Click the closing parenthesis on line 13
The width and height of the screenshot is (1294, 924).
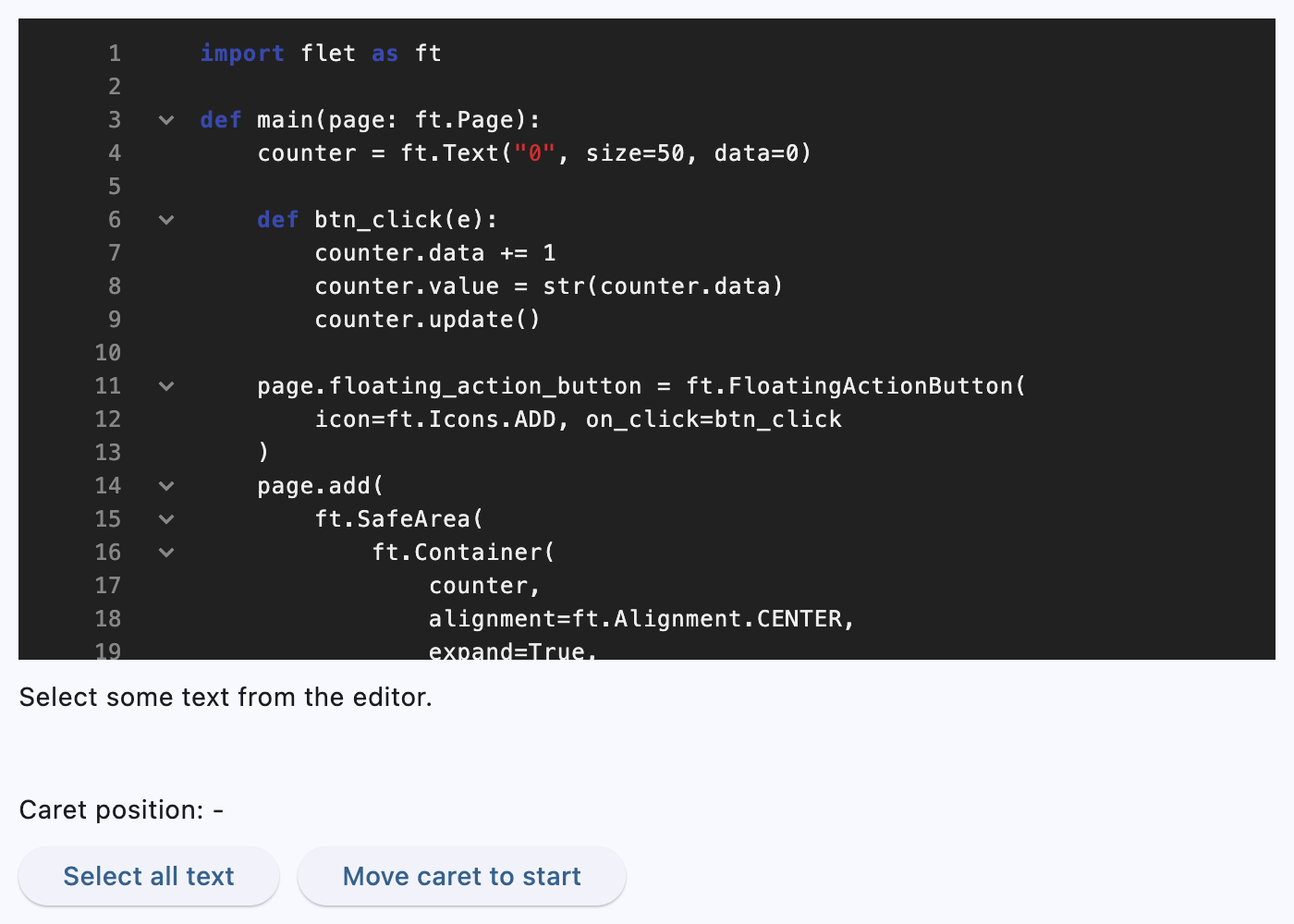(263, 453)
